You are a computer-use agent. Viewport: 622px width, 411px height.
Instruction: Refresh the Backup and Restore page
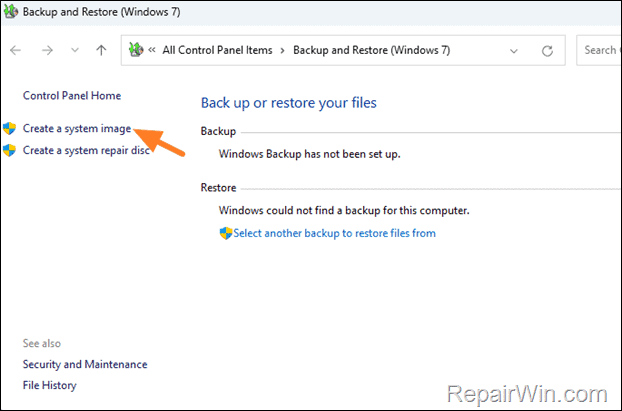click(547, 51)
